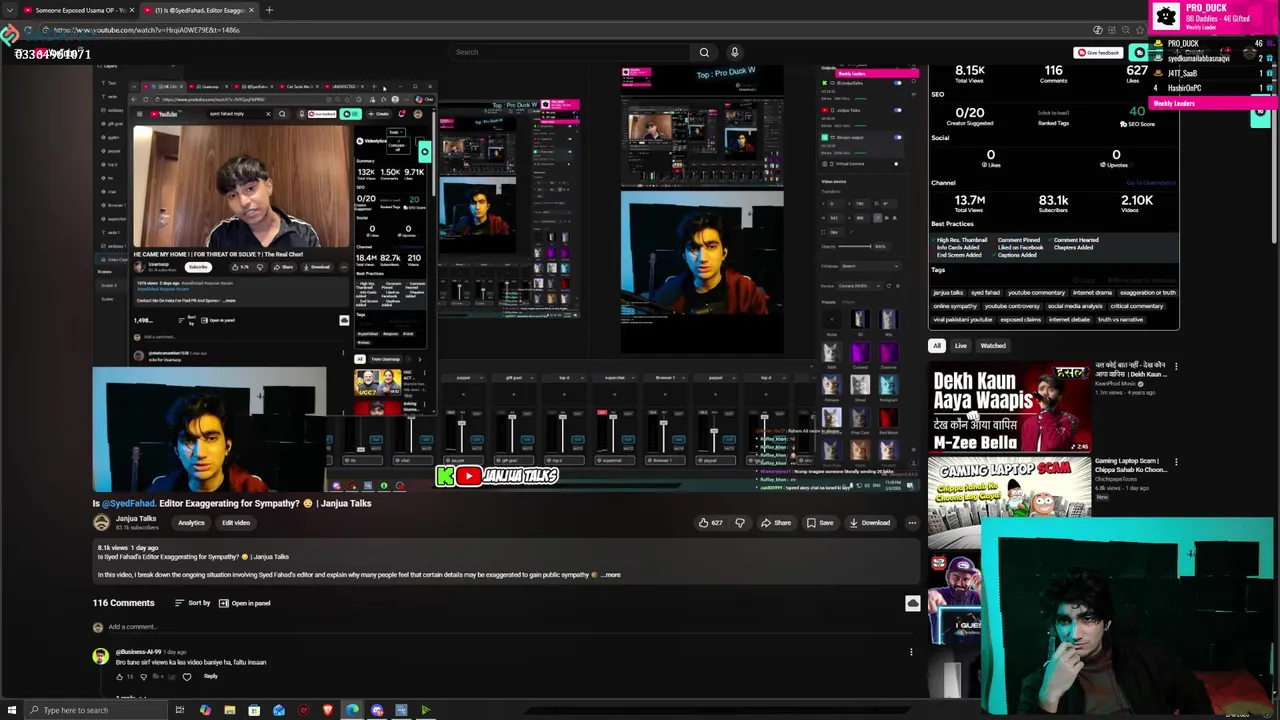
Task: Select the 'Watched' filter chip
Action: pyautogui.click(x=993, y=346)
